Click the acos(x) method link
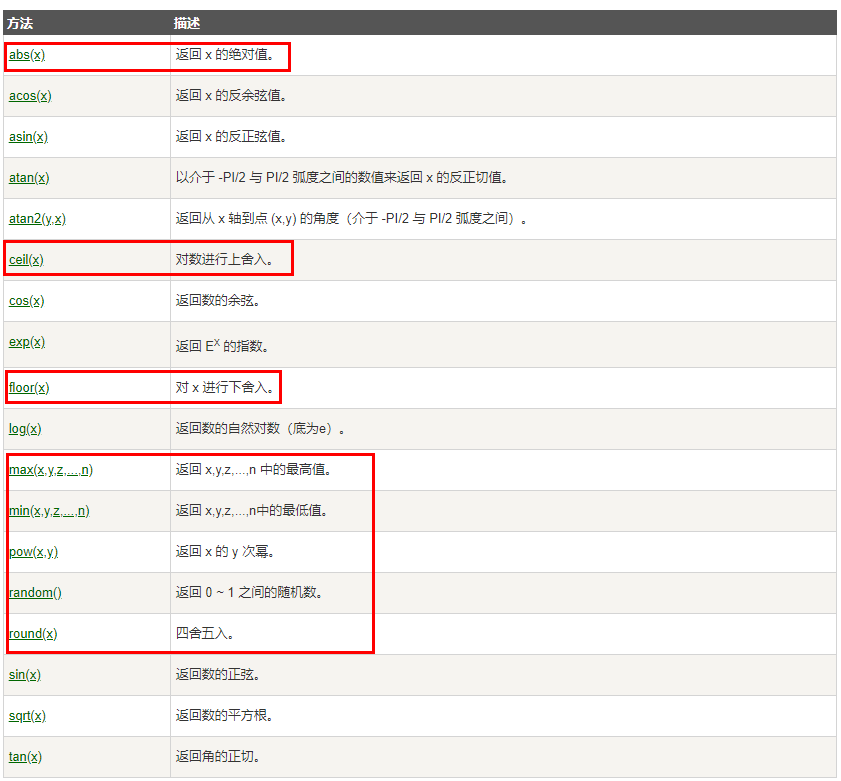 coord(30,96)
